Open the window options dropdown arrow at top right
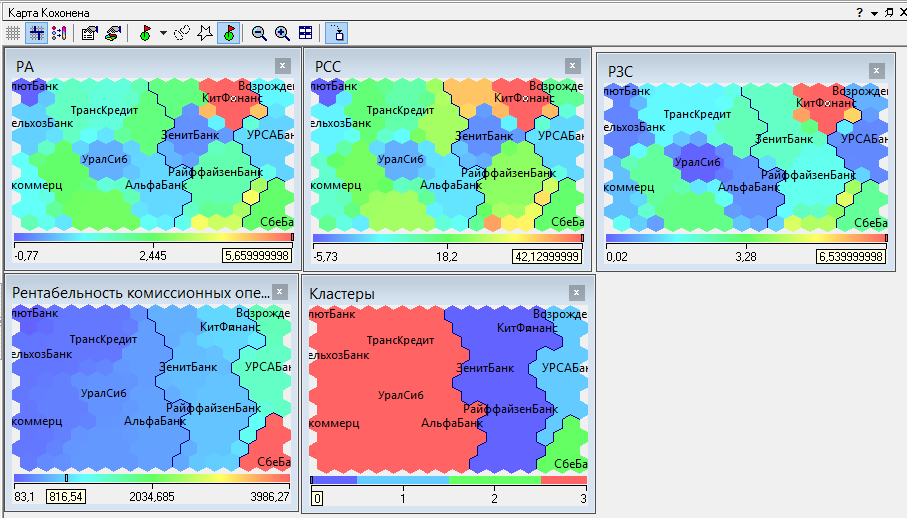Screen dimensions: 907x518 (874, 13)
